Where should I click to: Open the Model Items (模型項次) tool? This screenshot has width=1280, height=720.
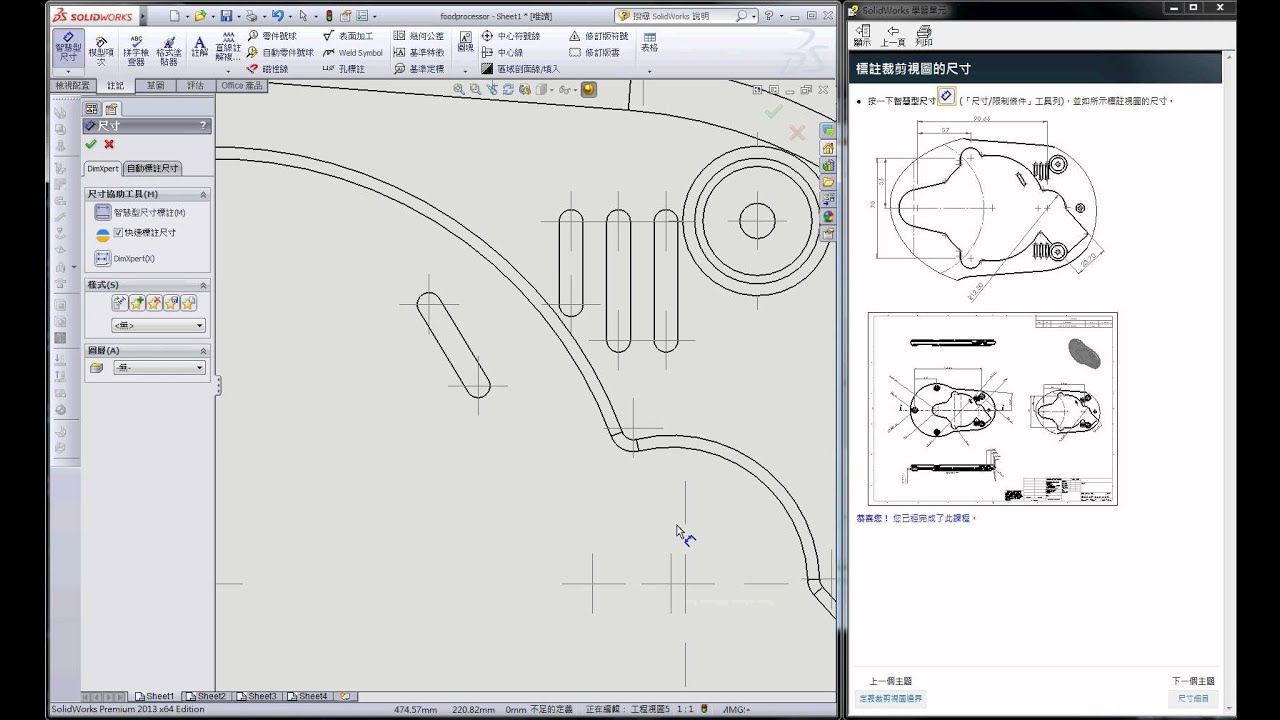click(x=101, y=51)
